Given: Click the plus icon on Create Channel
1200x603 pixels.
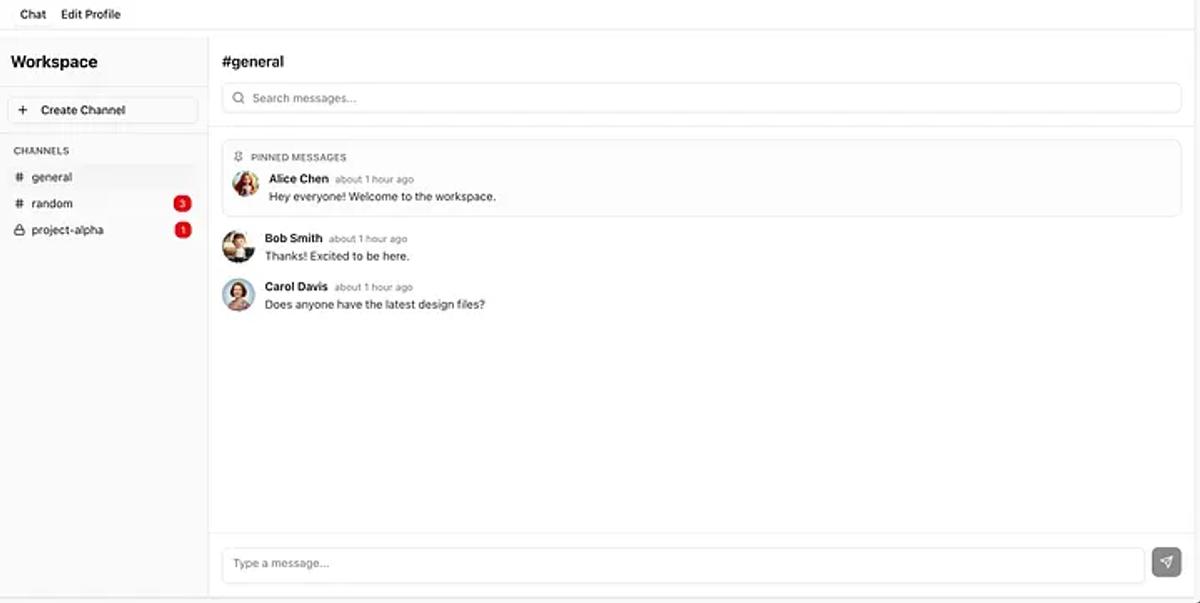Looking at the screenshot, I should pyautogui.click(x=22, y=110).
